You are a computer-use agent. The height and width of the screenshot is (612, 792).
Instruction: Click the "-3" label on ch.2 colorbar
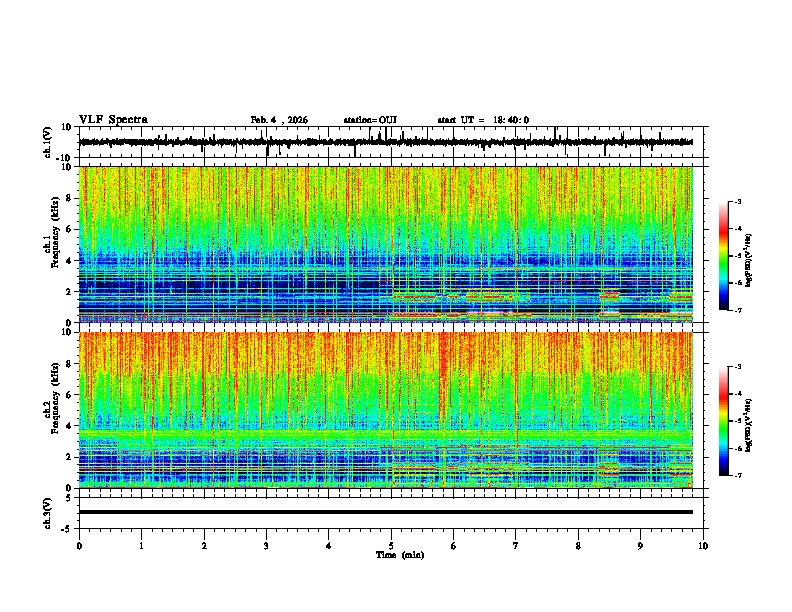[x=738, y=367]
